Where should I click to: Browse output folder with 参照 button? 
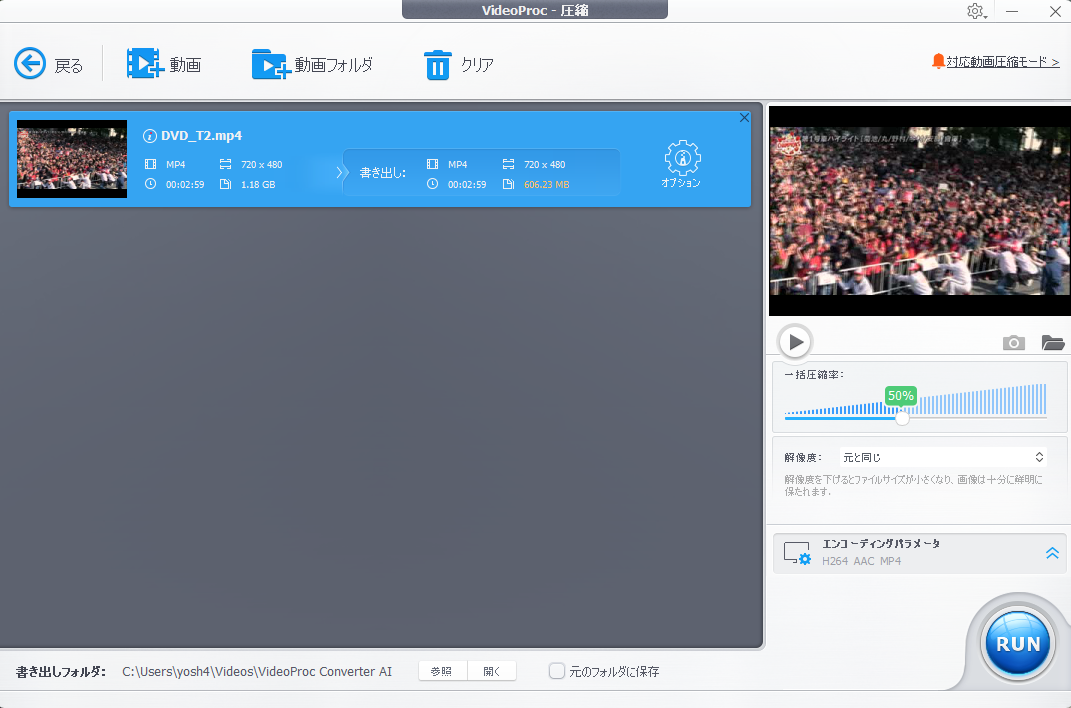click(443, 671)
